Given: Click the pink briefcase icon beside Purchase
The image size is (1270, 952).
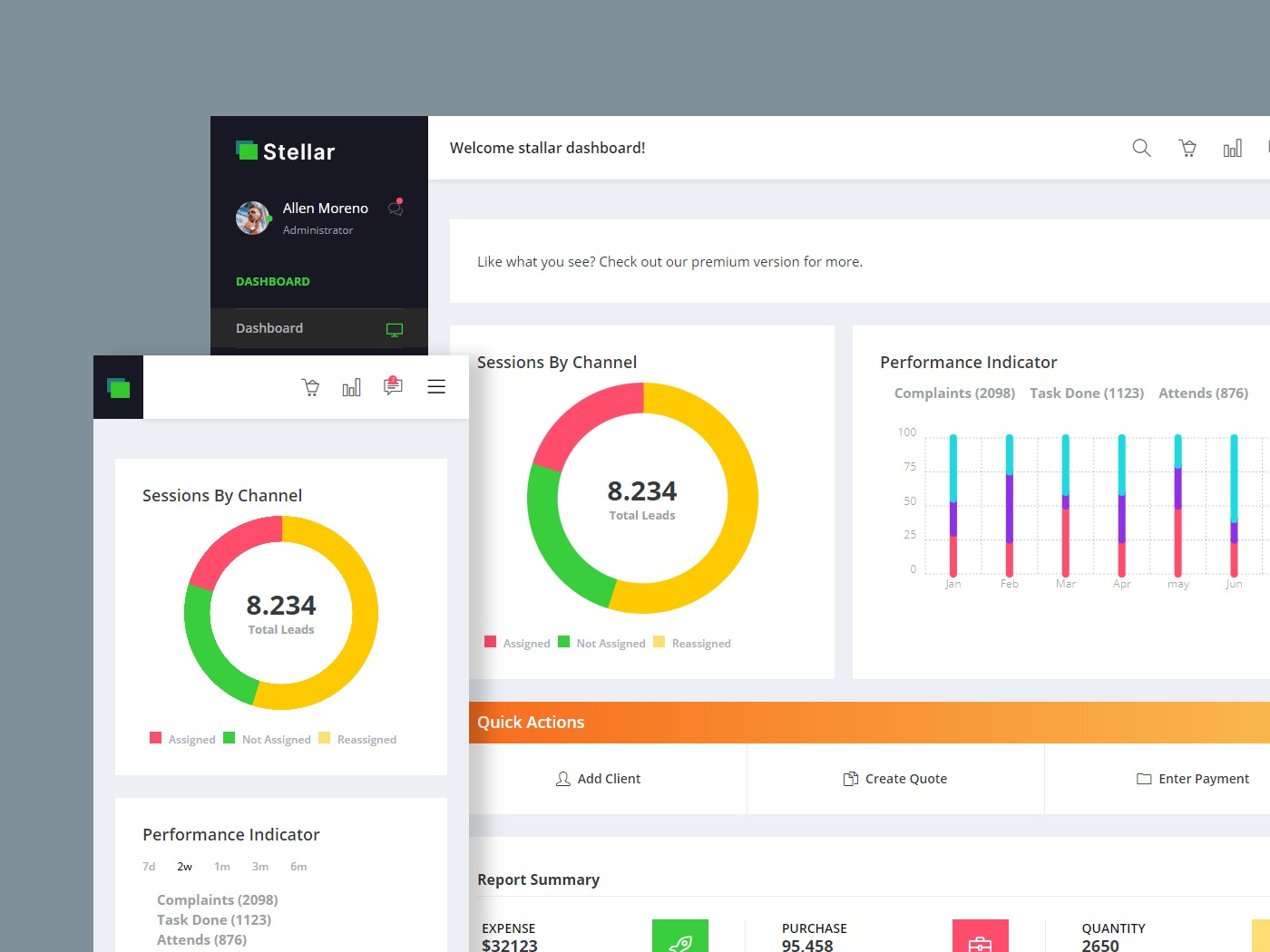Looking at the screenshot, I should (x=981, y=936).
